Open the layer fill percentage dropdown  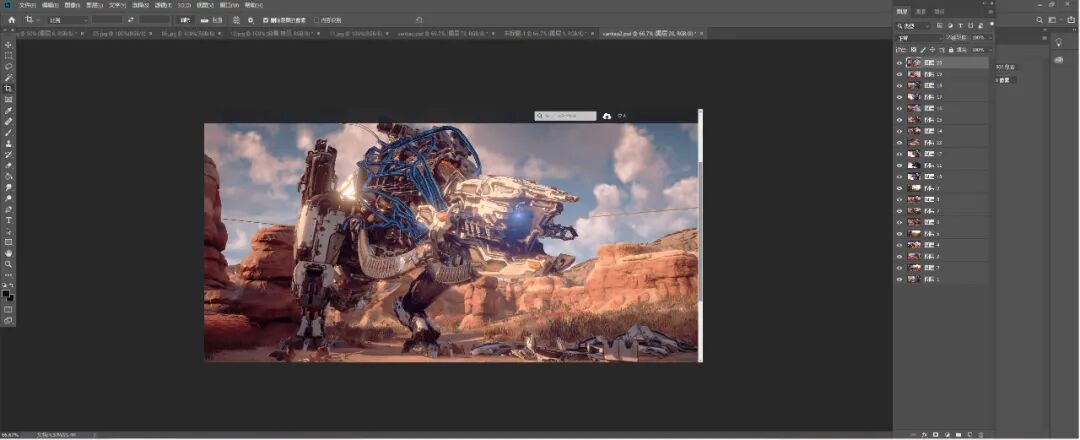(x=990, y=50)
